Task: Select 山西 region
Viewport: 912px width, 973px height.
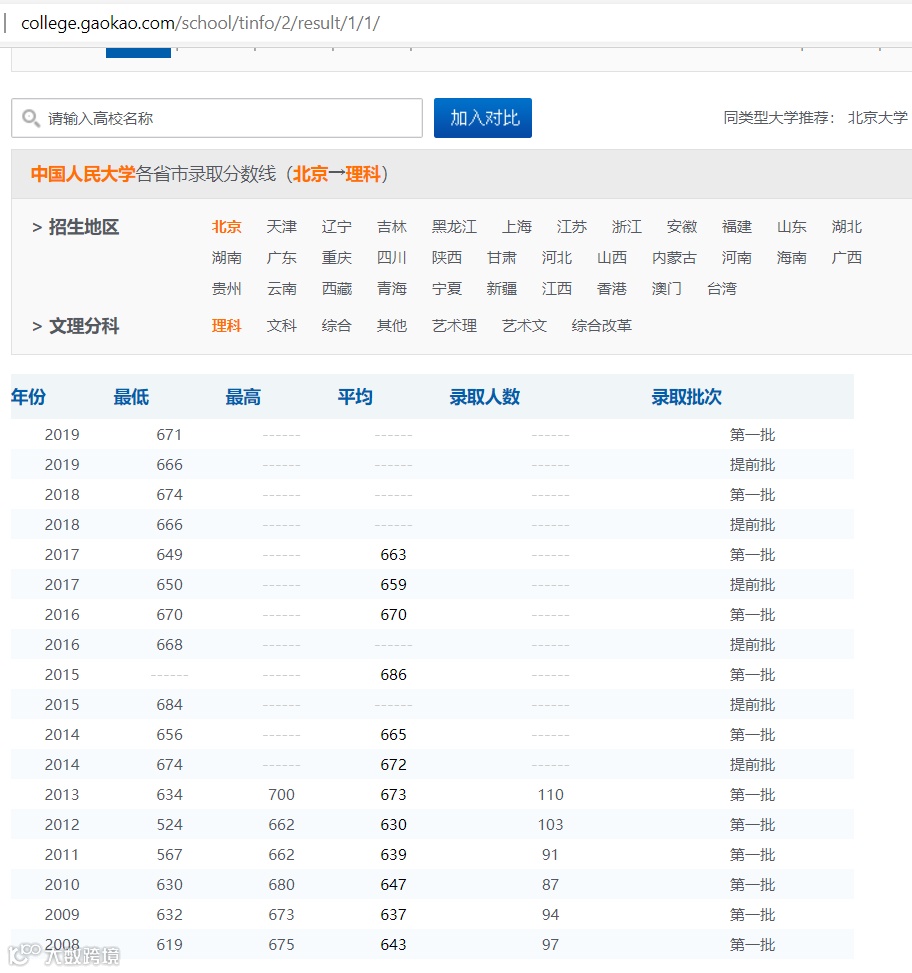Action: (x=612, y=258)
